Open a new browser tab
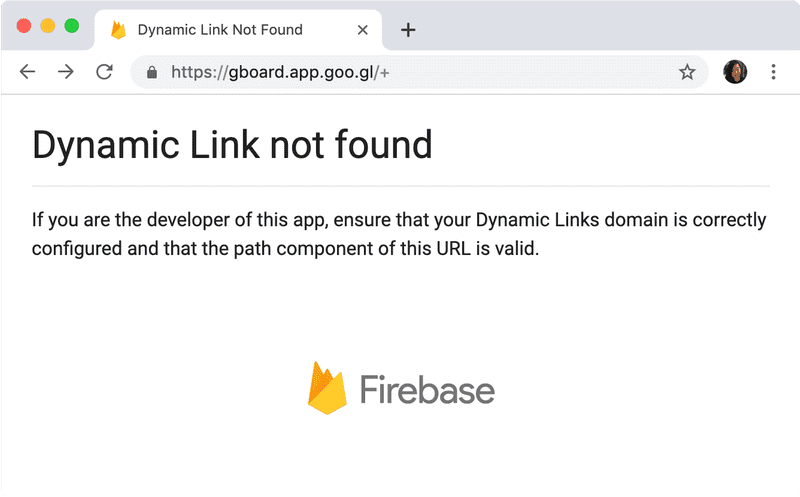The height and width of the screenshot is (497, 800). click(x=408, y=30)
